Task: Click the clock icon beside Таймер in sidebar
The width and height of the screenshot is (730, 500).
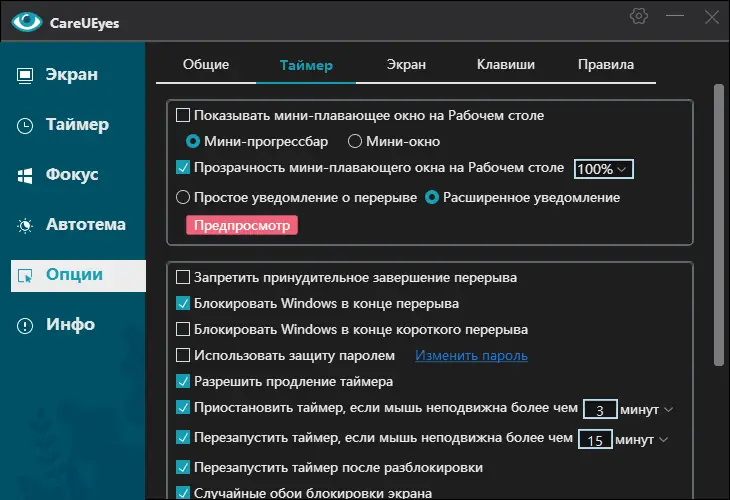Action: (25, 126)
